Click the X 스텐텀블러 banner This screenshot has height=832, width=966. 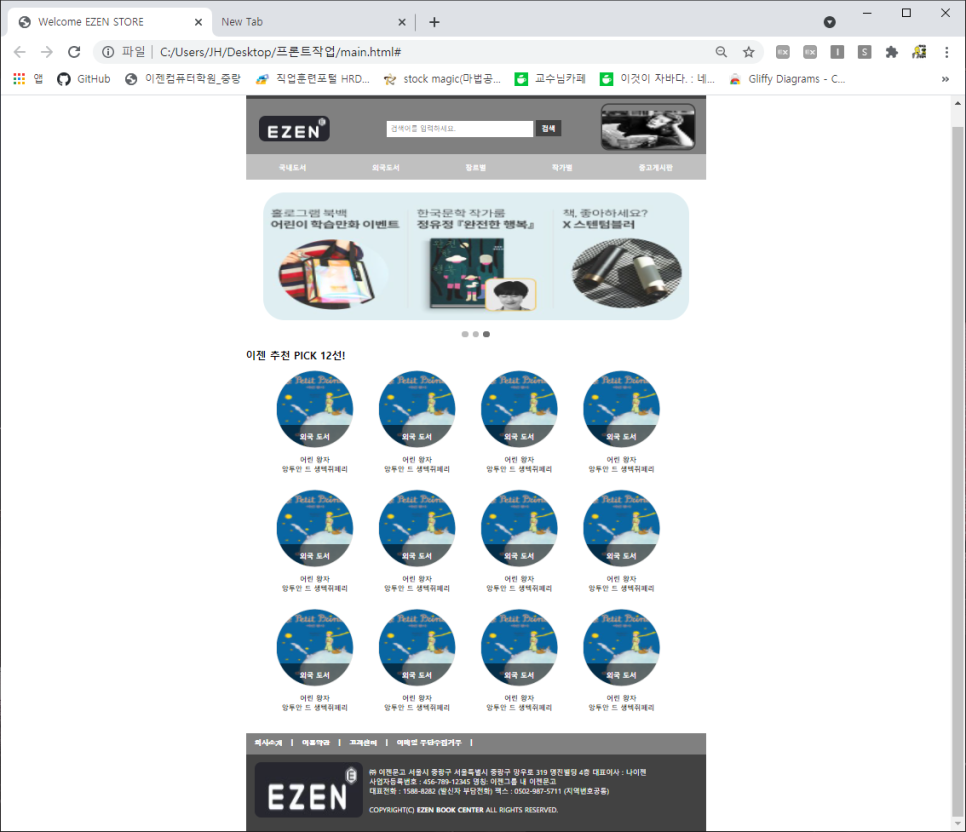(621, 256)
